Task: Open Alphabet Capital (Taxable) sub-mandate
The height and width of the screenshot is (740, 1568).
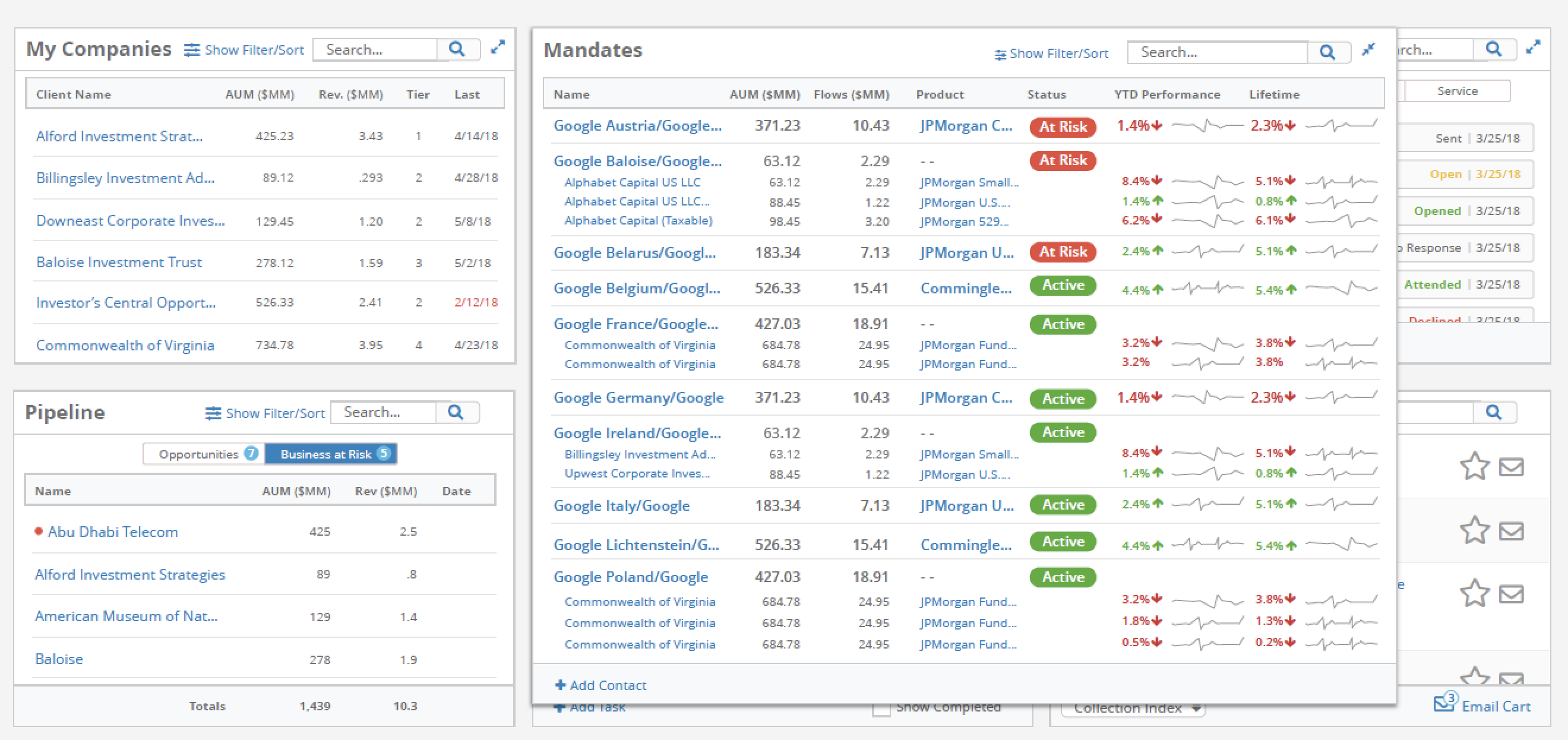Action: (638, 220)
